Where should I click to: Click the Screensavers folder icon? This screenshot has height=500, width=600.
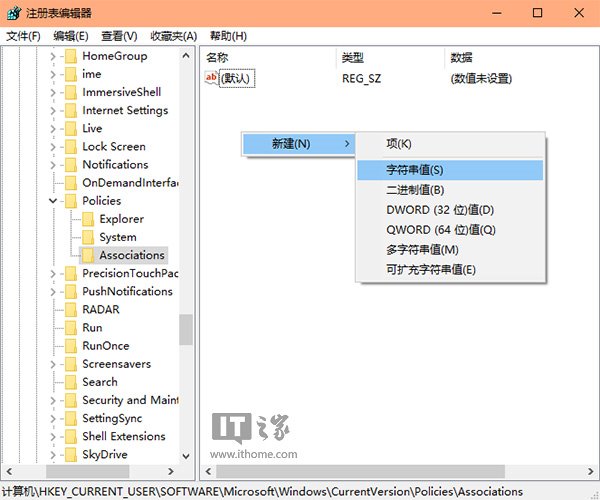pos(70,364)
